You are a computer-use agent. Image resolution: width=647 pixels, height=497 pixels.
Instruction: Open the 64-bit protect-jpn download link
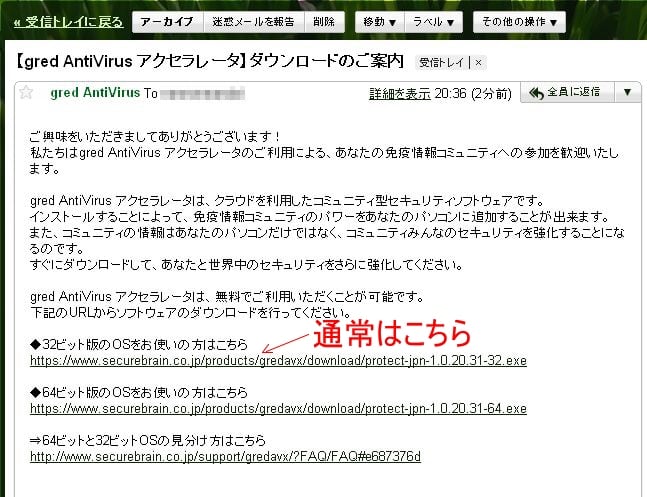coord(278,408)
